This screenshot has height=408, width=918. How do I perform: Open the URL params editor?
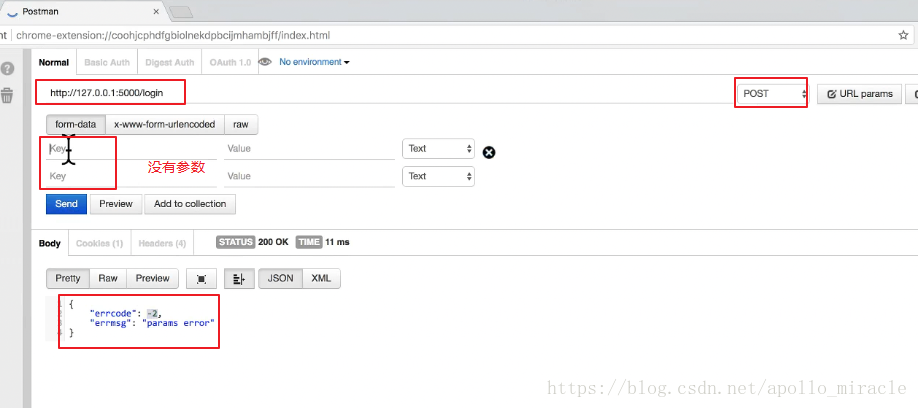(x=859, y=94)
